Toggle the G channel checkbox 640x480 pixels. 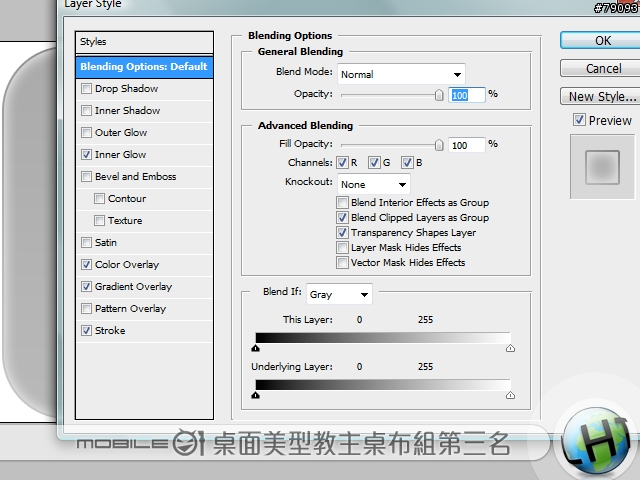[x=374, y=162]
